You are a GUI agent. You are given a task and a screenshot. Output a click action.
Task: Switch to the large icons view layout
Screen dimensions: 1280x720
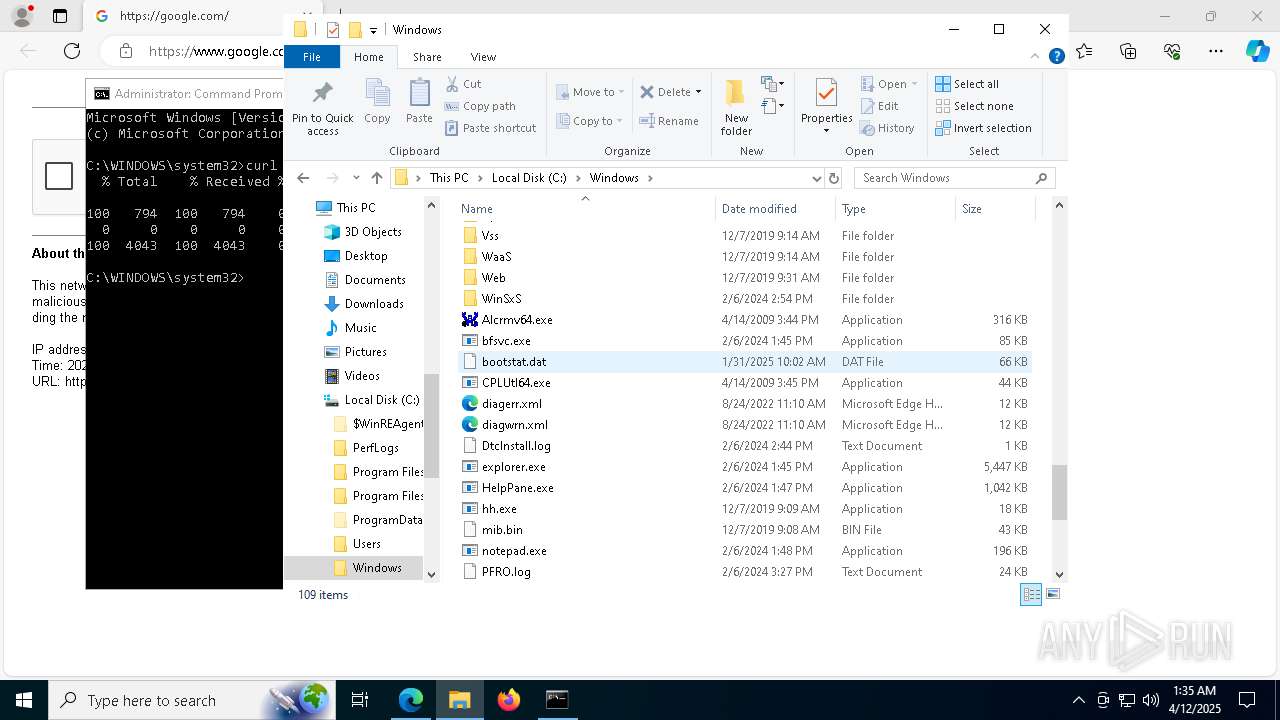pyautogui.click(x=1052, y=594)
